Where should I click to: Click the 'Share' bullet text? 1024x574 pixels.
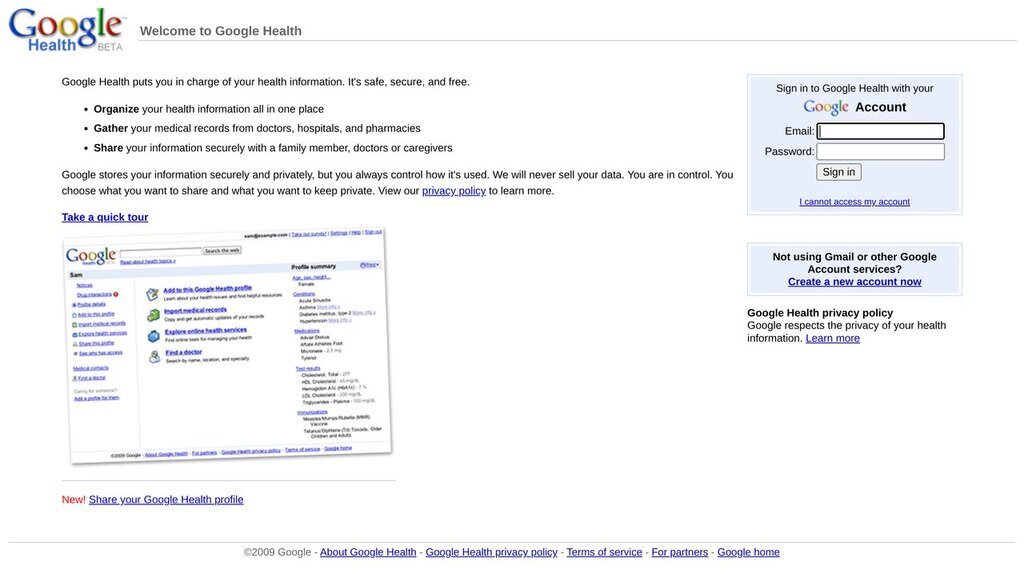pyautogui.click(x=108, y=148)
